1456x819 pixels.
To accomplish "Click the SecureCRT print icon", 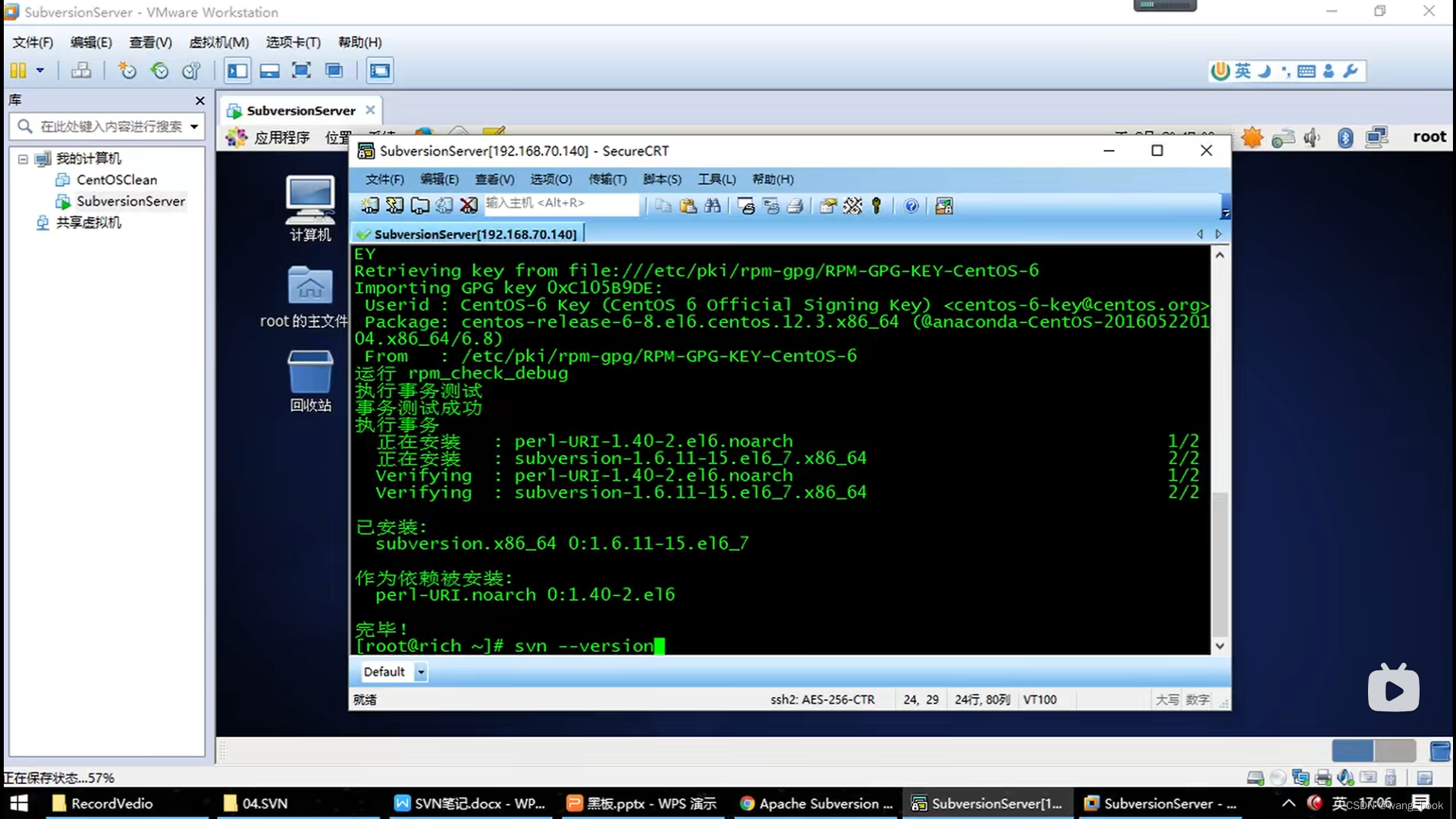I will coord(795,206).
